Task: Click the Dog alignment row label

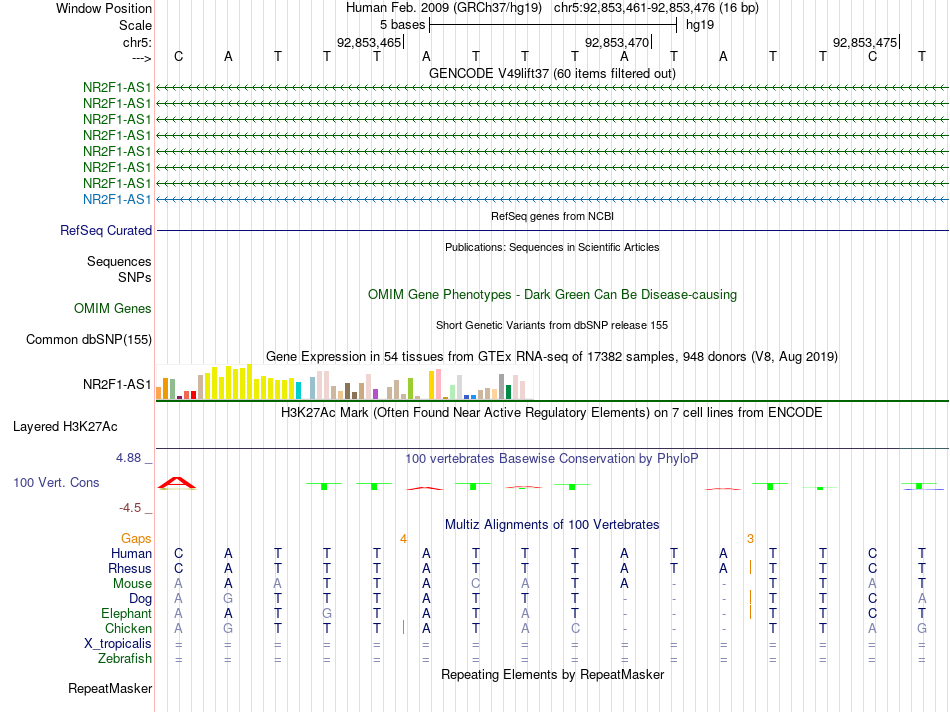Action: [x=141, y=599]
